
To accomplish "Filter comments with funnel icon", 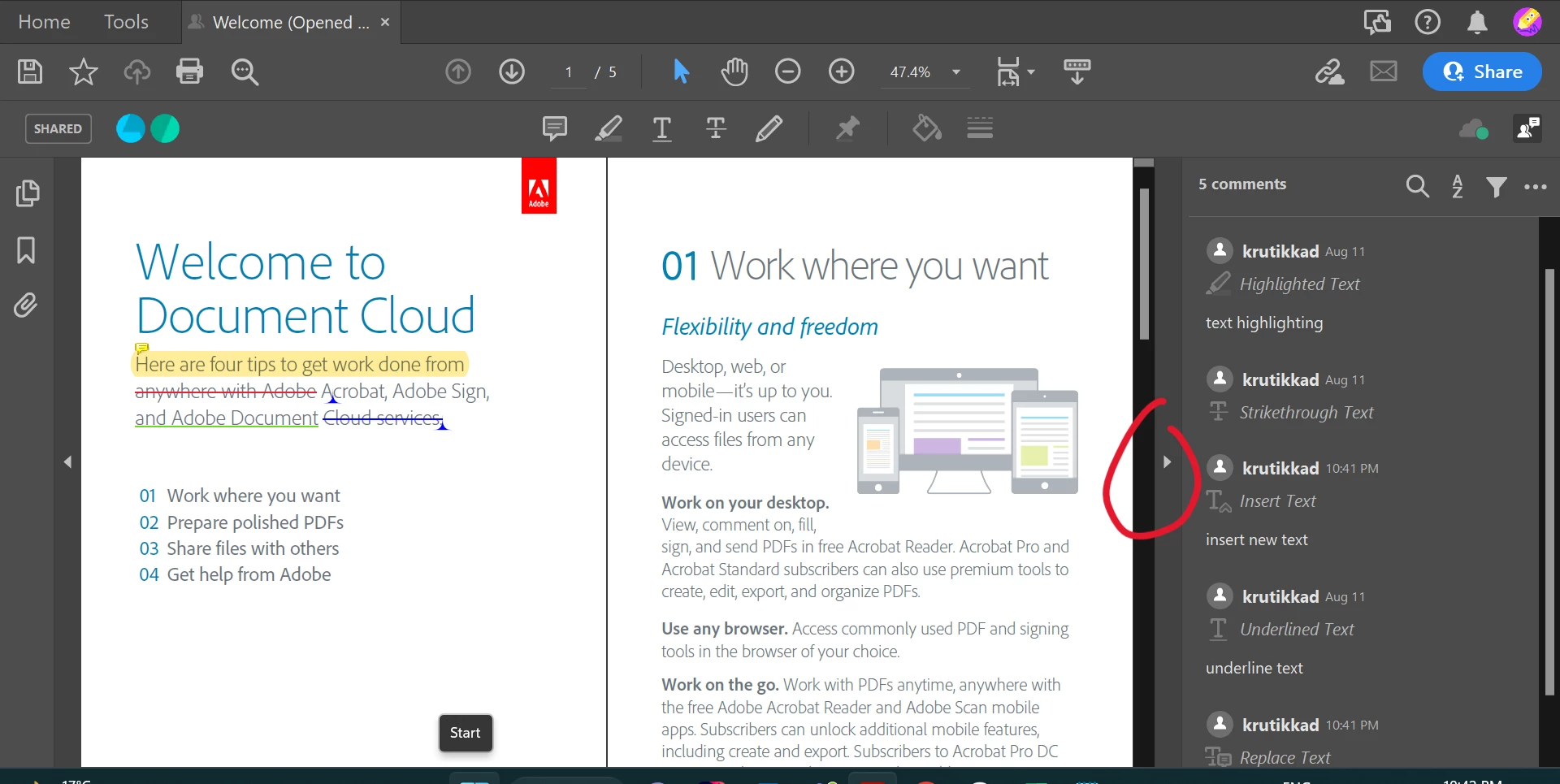I will [x=1496, y=187].
